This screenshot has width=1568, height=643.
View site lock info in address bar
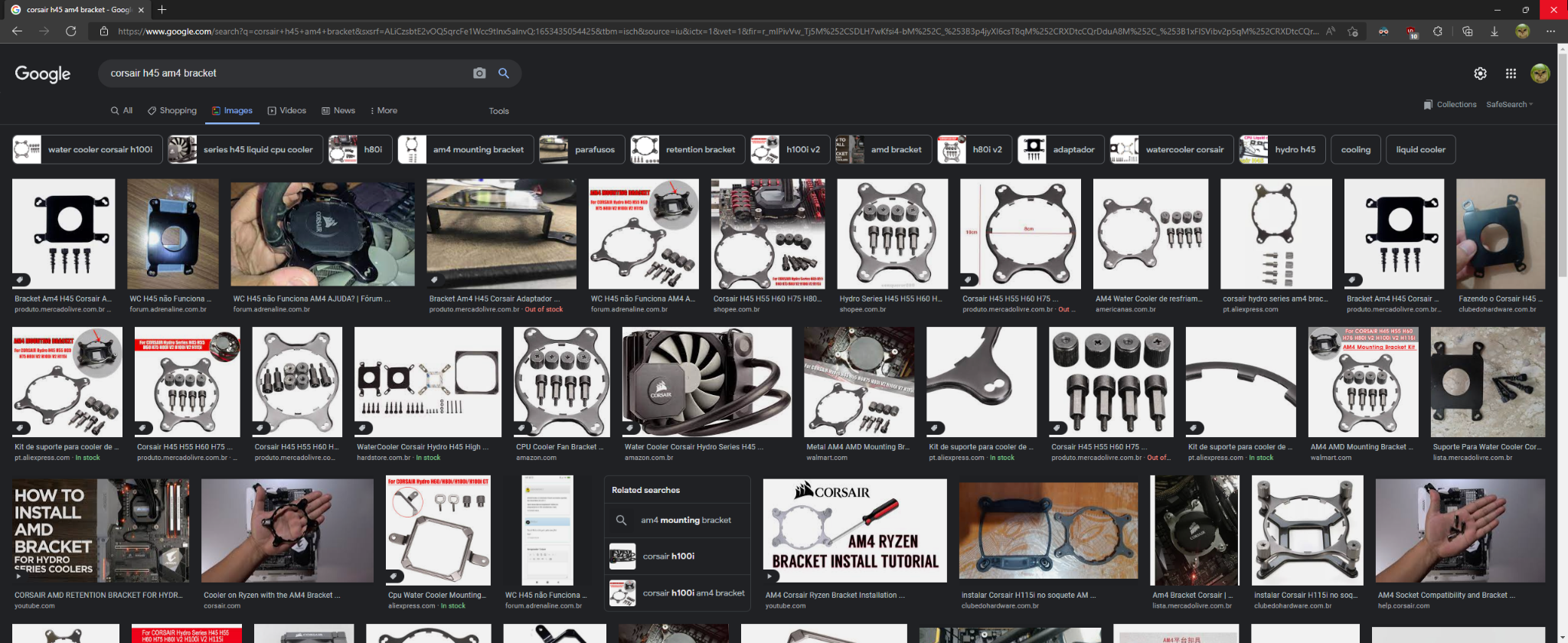pos(103,31)
